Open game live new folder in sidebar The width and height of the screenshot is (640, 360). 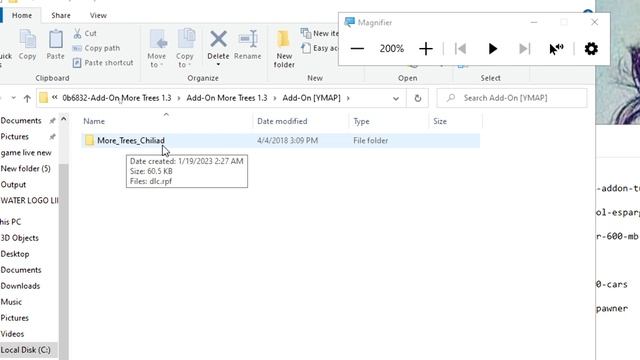26,153
